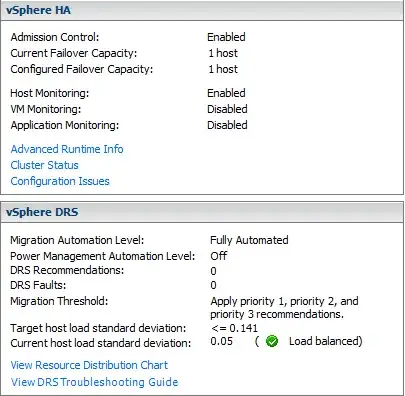Click the green Load balanced checkmark icon
The width and height of the screenshot is (405, 396).
[272, 341]
